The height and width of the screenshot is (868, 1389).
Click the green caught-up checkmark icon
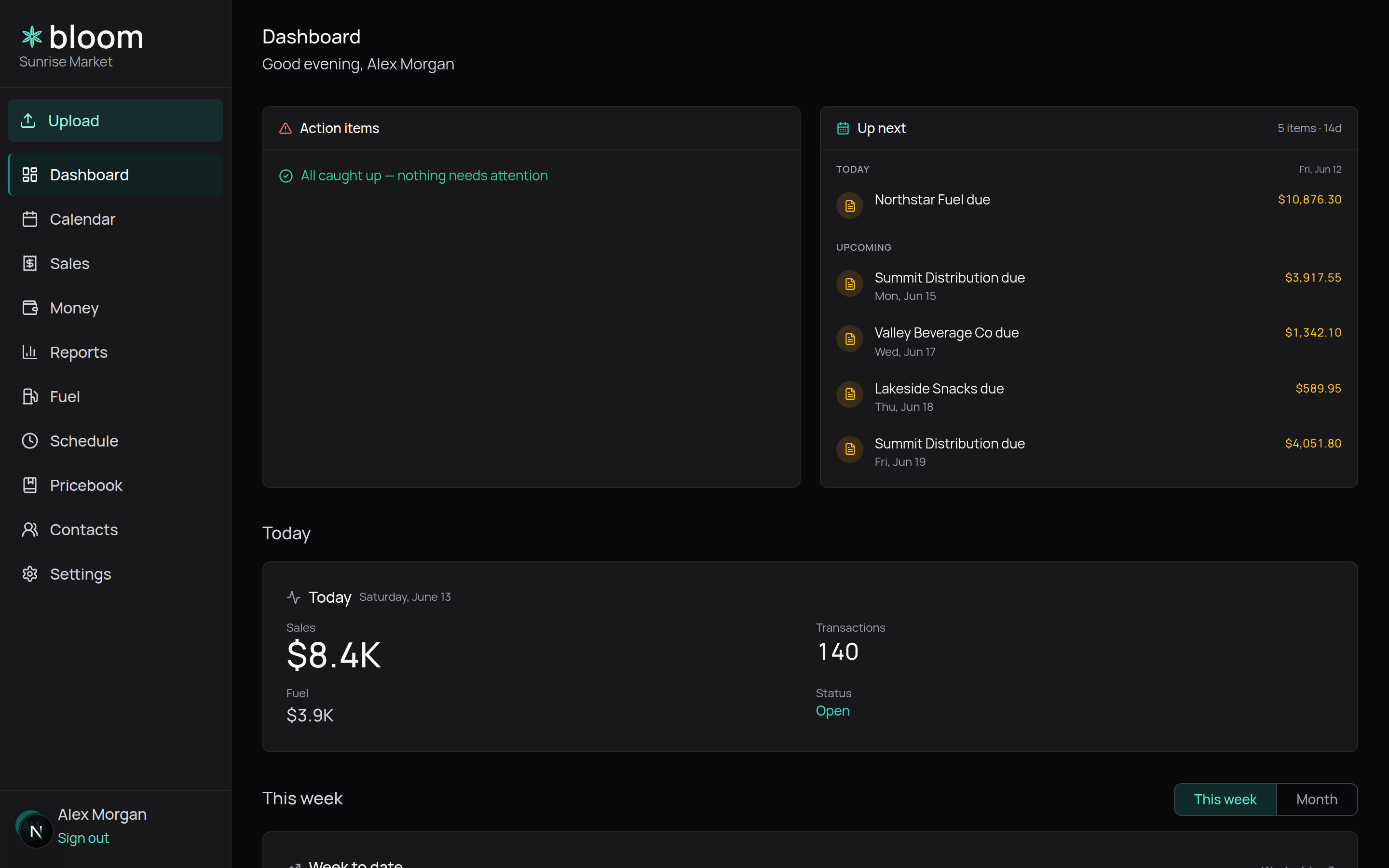tap(286, 176)
